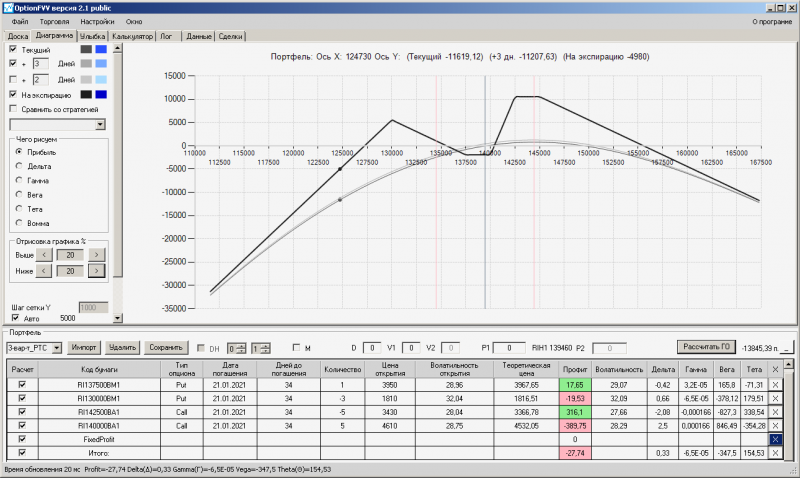Image resolution: width=800 pixels, height=478 pixels.
Task: Open the О програме menu
Action: click(x=772, y=21)
